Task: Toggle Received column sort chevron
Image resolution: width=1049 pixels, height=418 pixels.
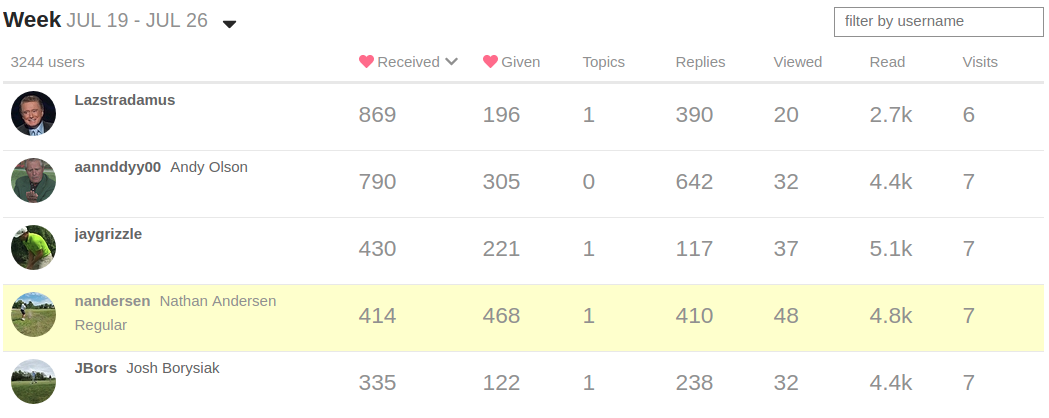Action: point(451,62)
